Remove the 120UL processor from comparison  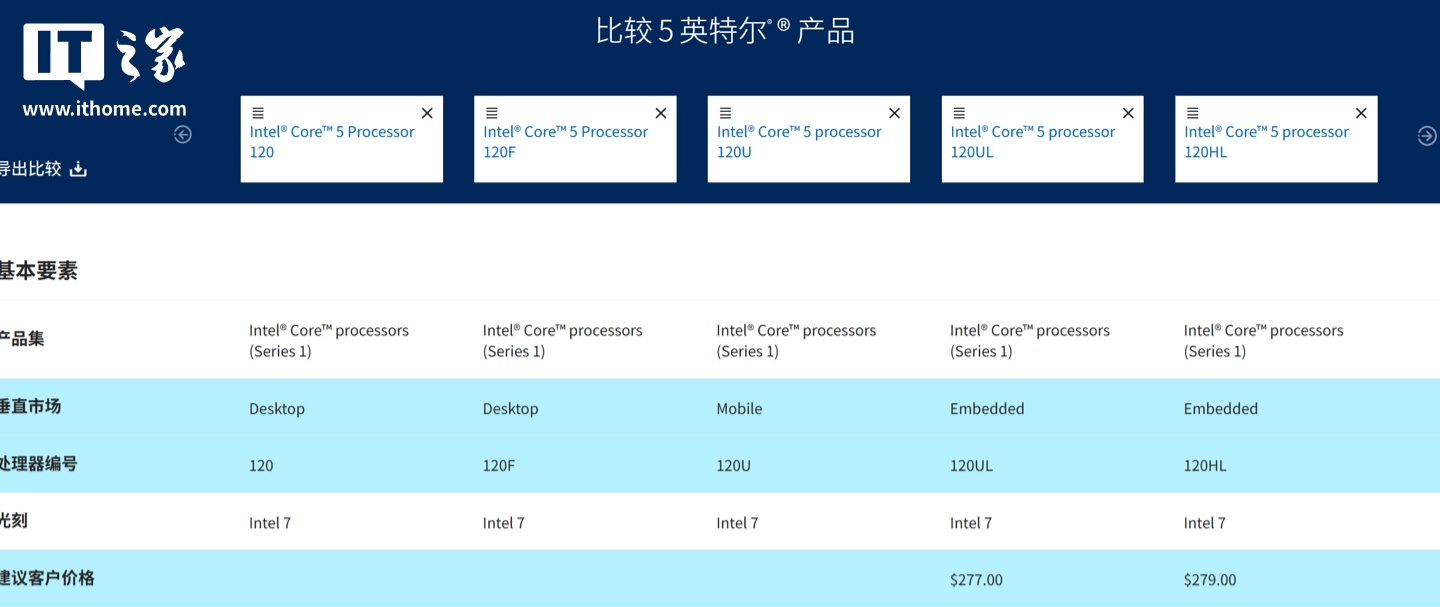coord(1128,113)
